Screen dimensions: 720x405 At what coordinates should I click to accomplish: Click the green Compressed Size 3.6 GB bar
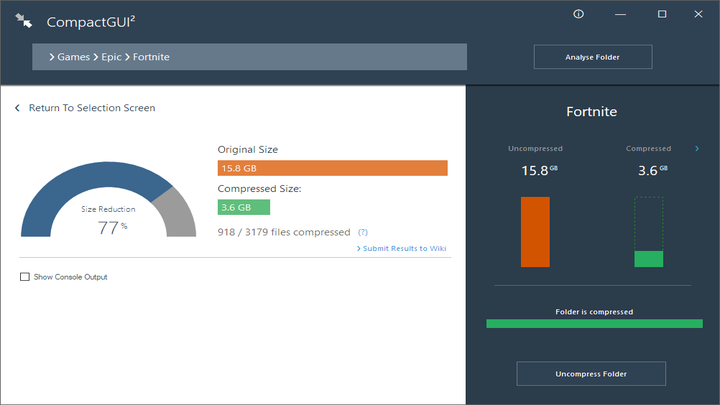pos(243,207)
